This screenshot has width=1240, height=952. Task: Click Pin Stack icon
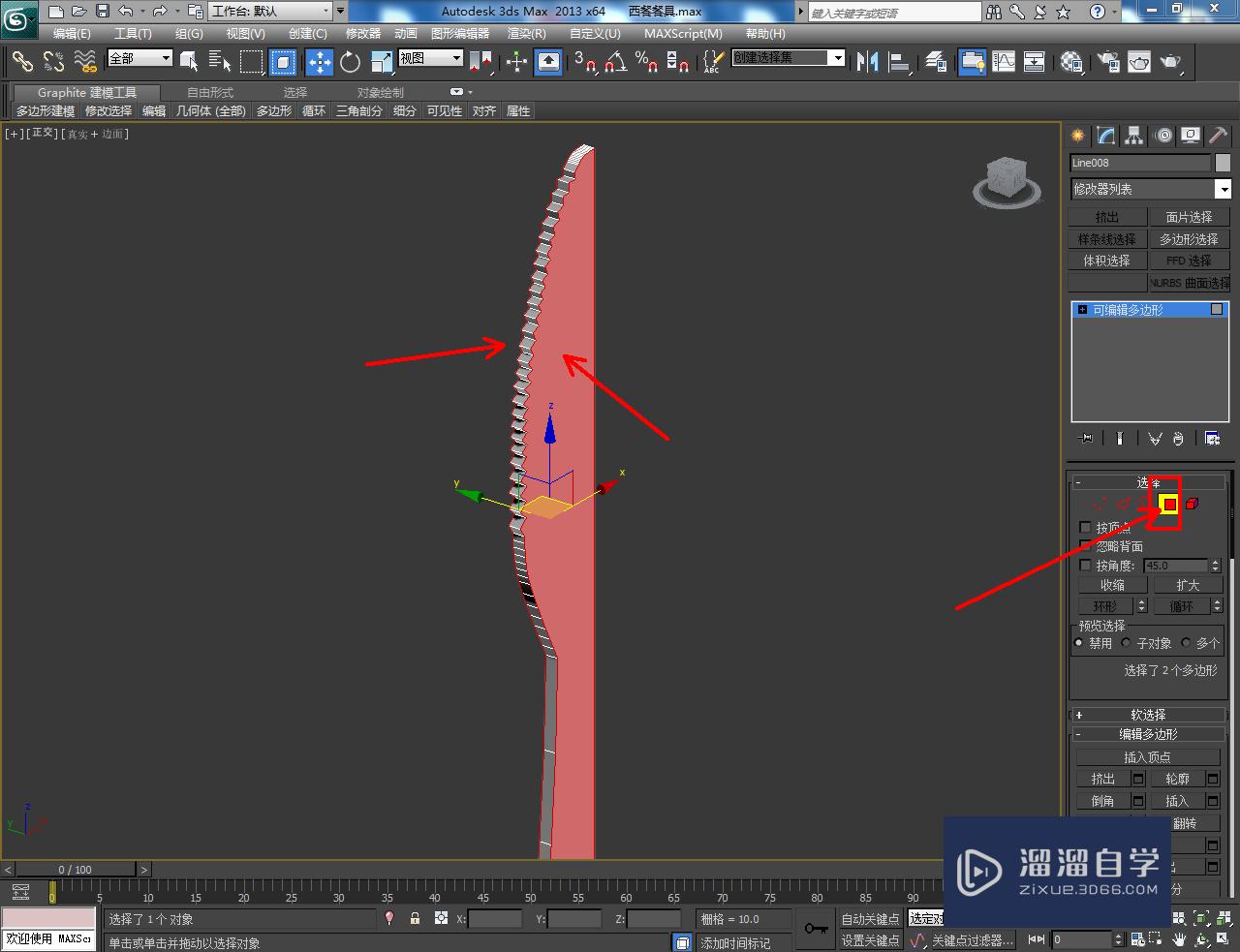click(x=1086, y=439)
